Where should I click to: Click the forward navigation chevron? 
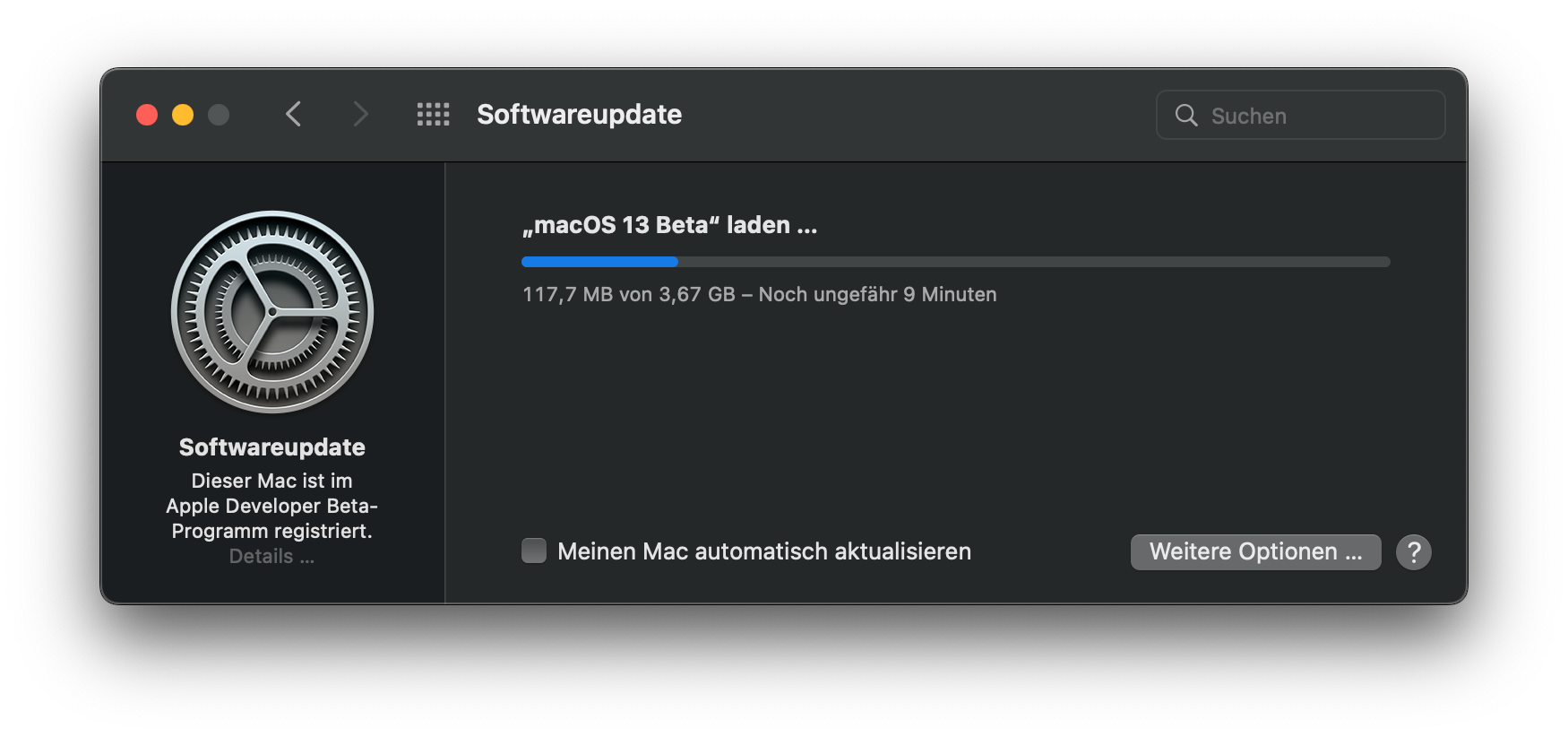360,114
